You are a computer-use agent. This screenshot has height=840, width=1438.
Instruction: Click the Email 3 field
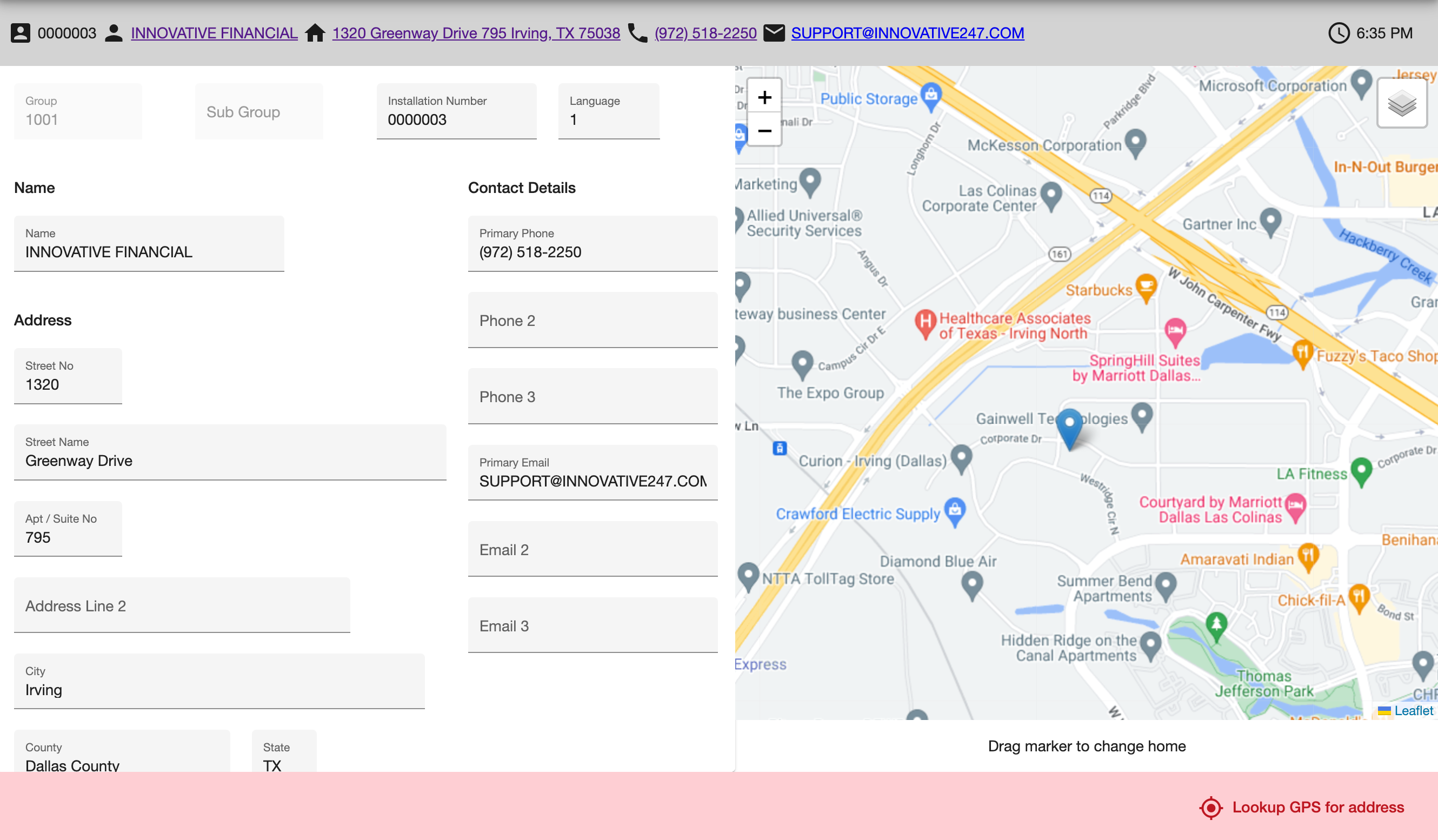pos(593,625)
